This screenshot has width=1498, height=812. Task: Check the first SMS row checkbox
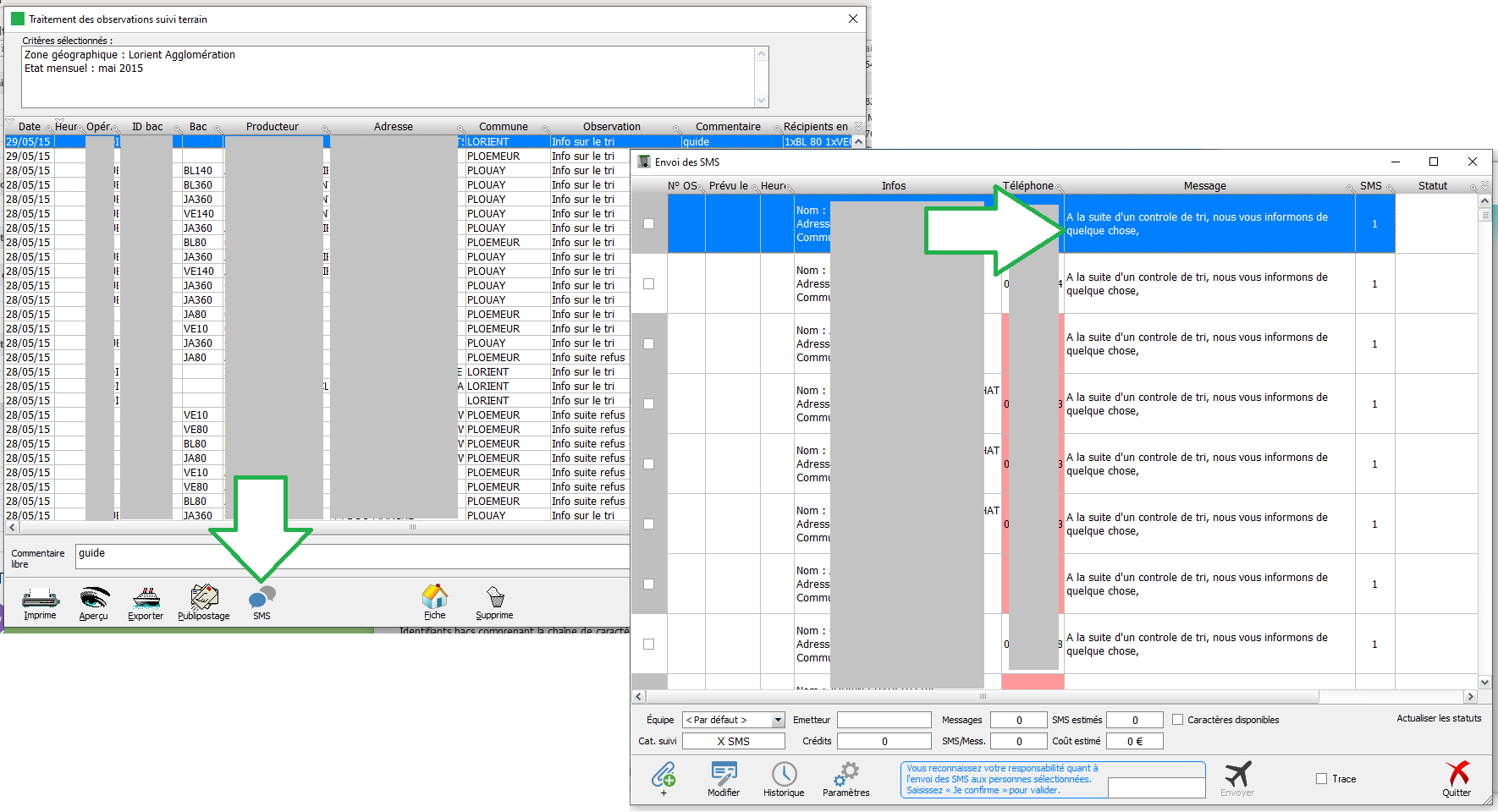[649, 224]
